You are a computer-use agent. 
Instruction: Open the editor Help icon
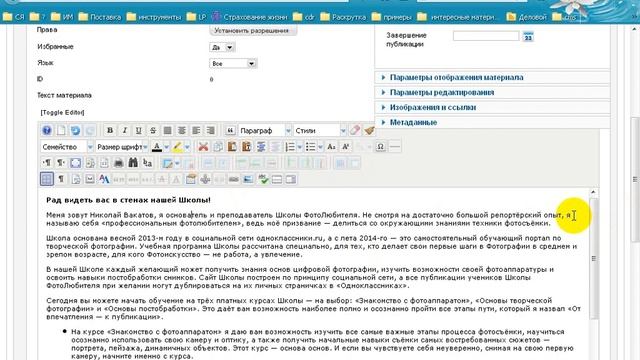click(x=47, y=131)
